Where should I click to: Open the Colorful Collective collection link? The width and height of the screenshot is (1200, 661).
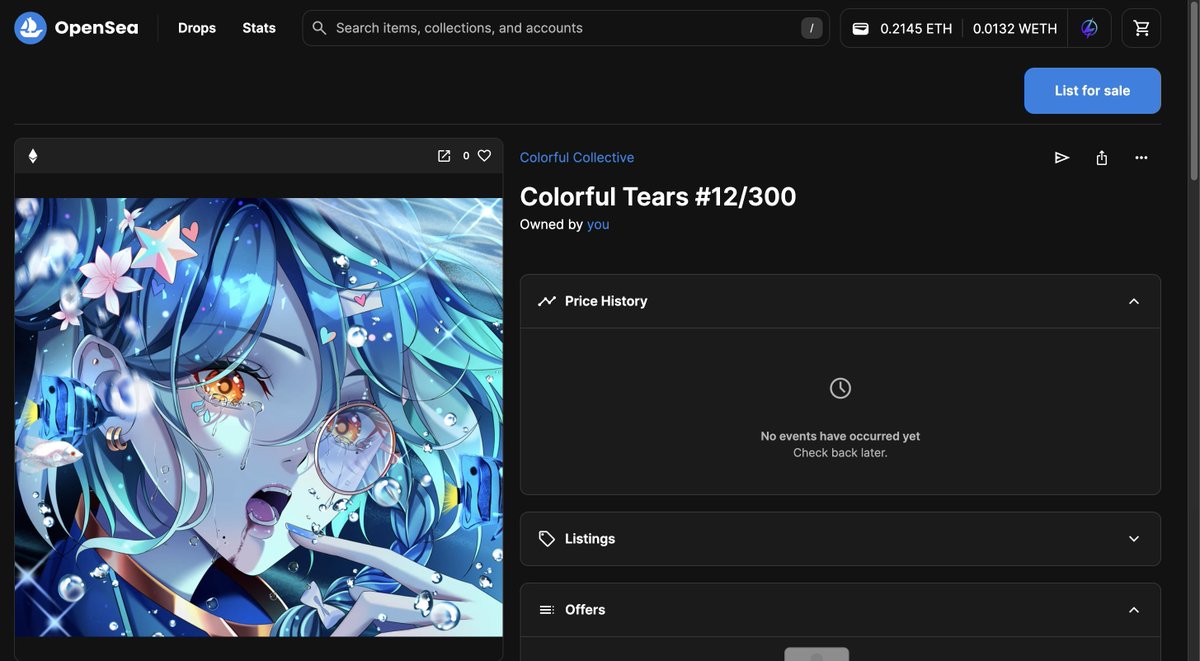577,157
